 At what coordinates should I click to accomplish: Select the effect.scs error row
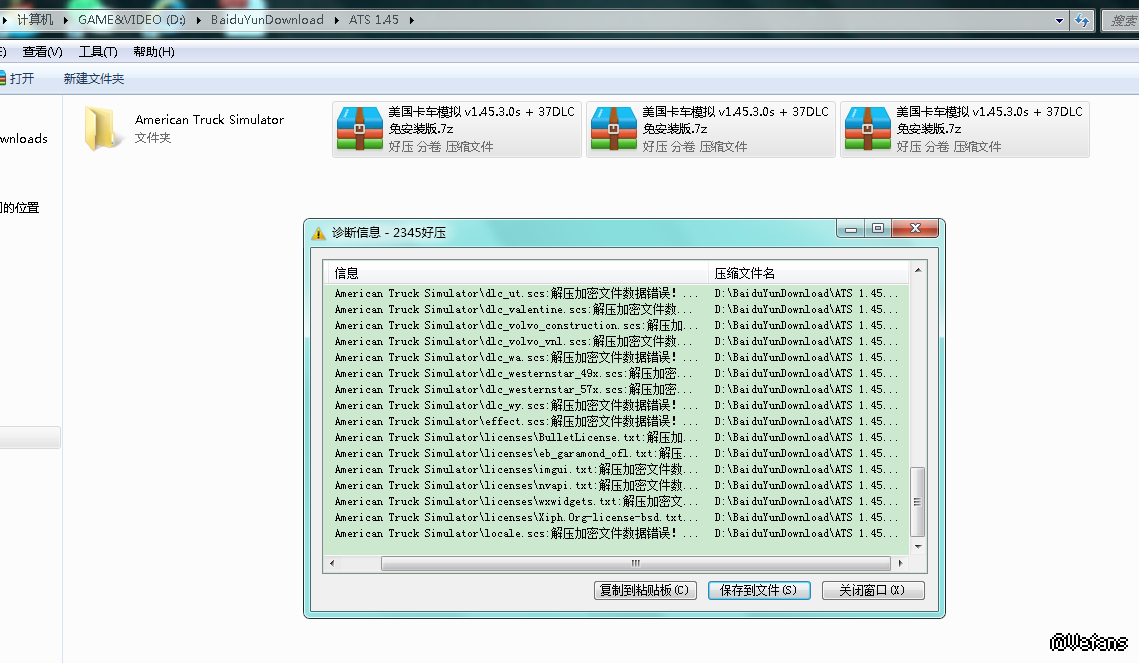pos(616,421)
